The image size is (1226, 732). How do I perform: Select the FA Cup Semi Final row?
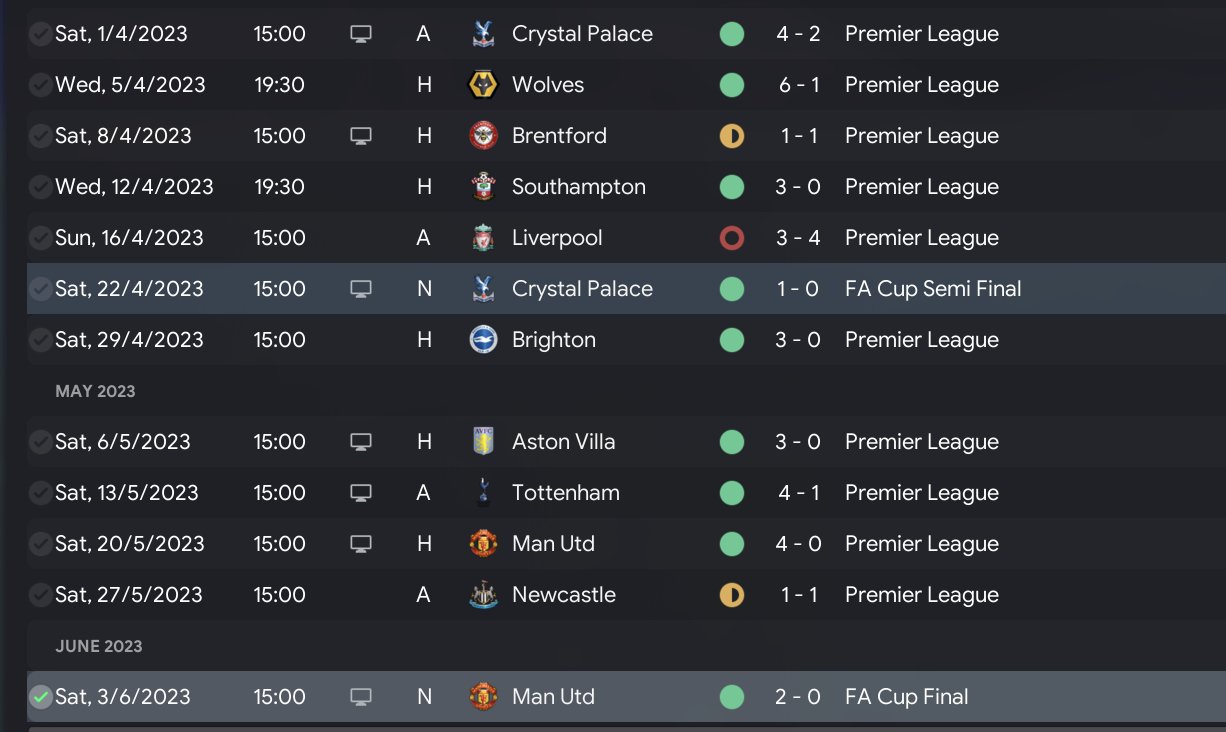point(600,289)
